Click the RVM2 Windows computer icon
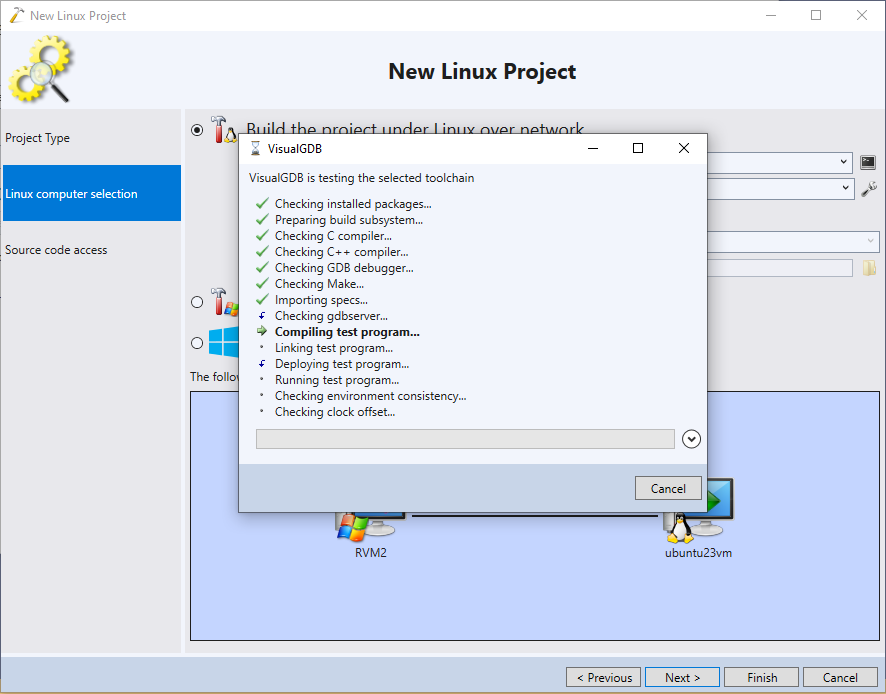Viewport: 886px width, 694px height. (x=371, y=527)
